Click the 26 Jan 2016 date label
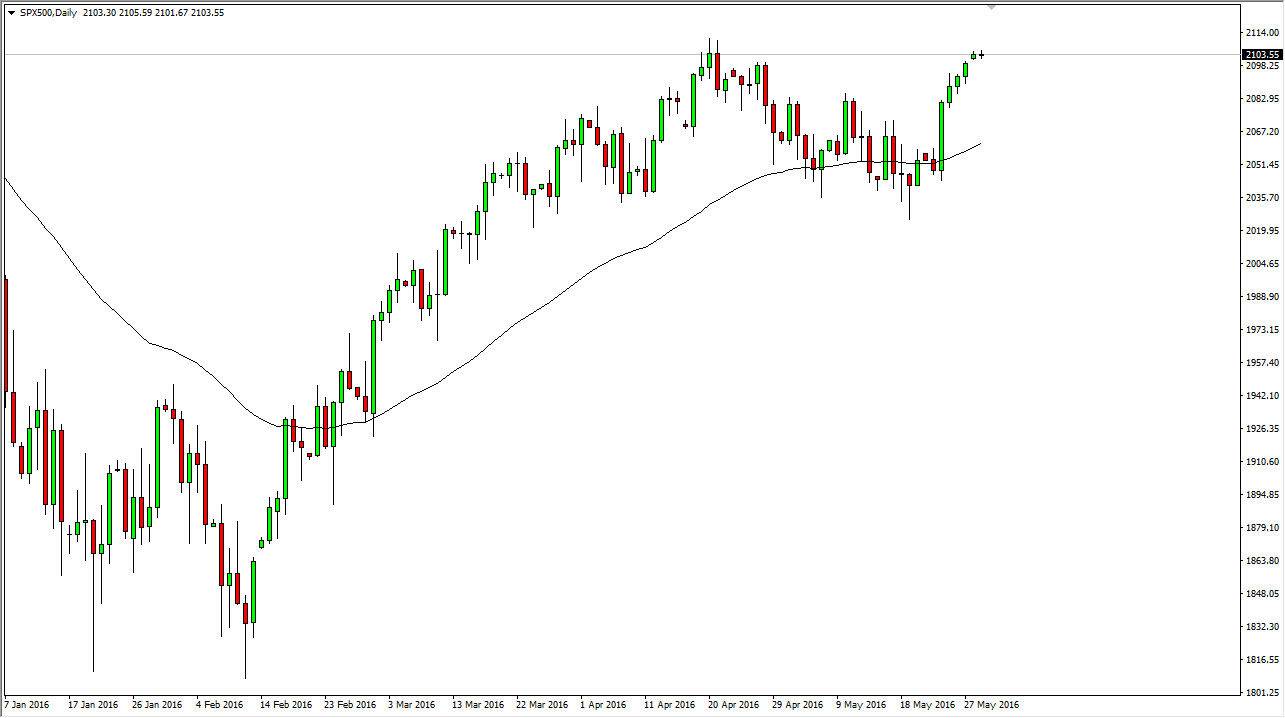Viewport: 1285px width, 718px height. click(157, 705)
